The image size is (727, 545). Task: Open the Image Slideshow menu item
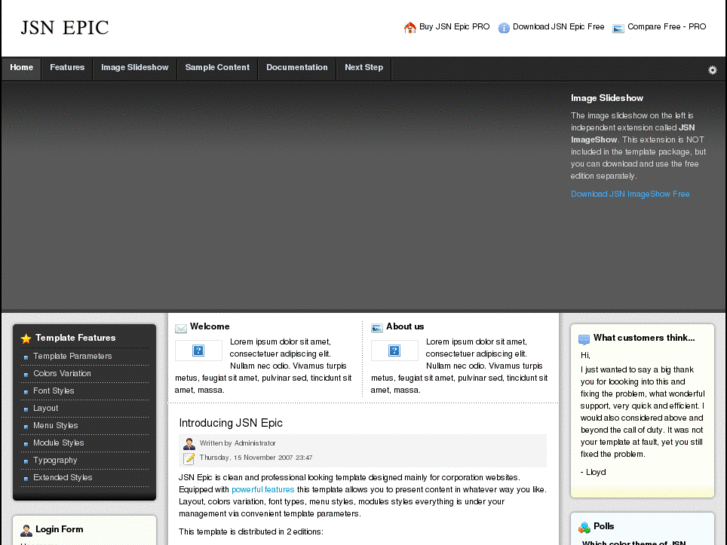[x=135, y=68]
